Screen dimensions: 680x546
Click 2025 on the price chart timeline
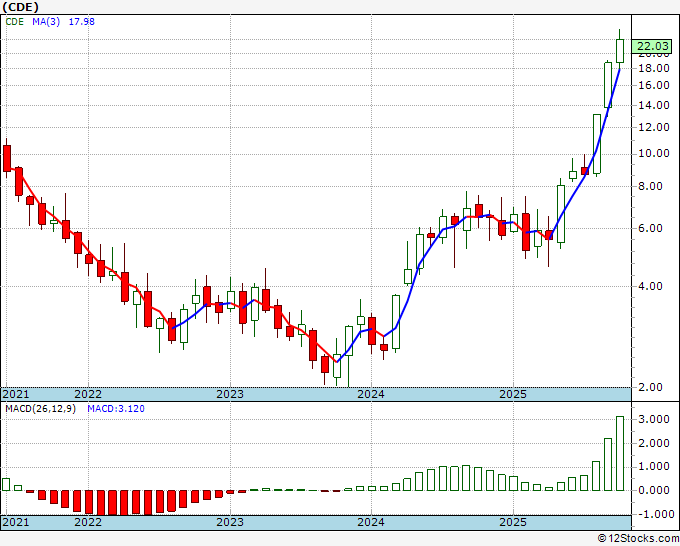(x=513, y=394)
